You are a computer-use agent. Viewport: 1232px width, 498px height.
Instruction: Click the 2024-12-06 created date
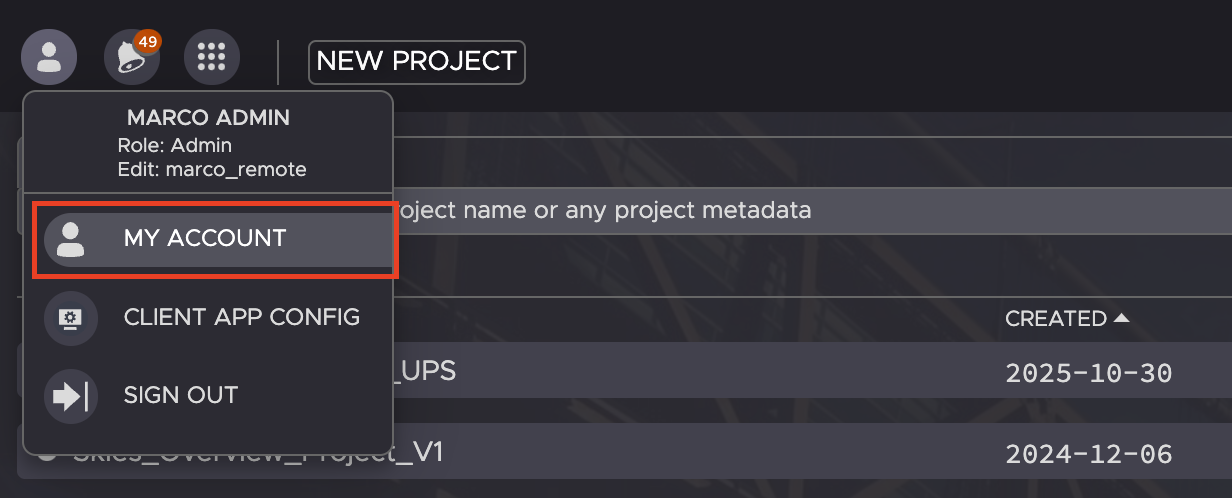pos(1088,454)
